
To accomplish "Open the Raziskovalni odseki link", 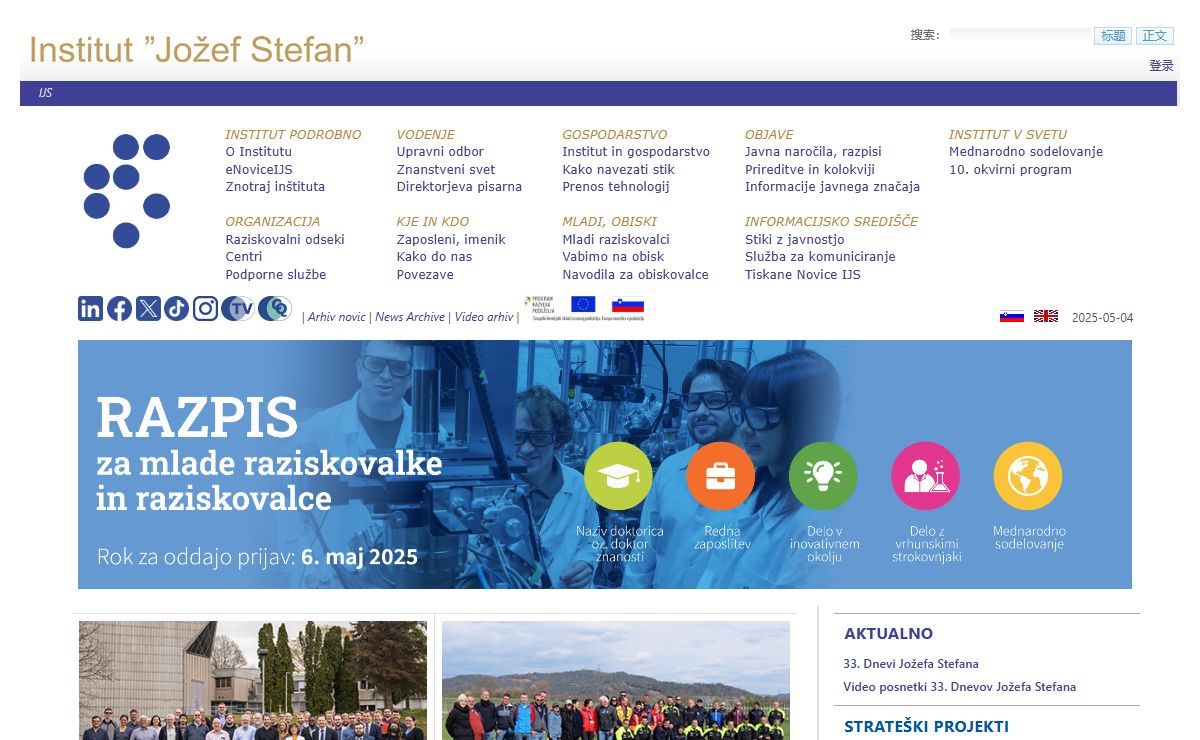I will (285, 239).
